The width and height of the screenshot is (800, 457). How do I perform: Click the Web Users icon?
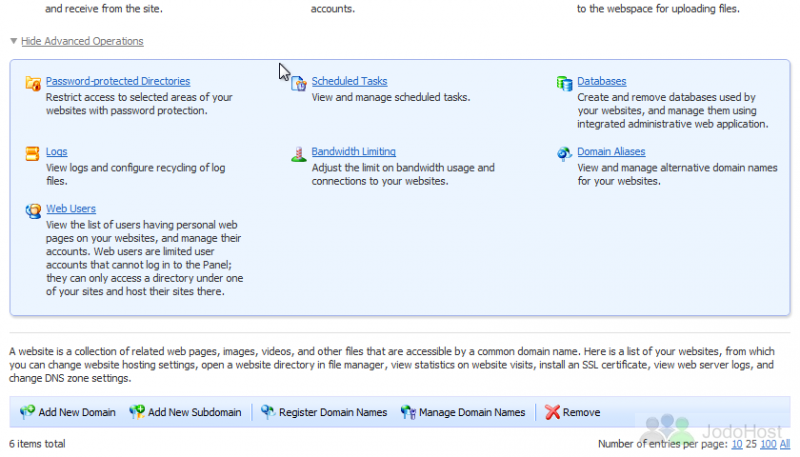click(33, 211)
